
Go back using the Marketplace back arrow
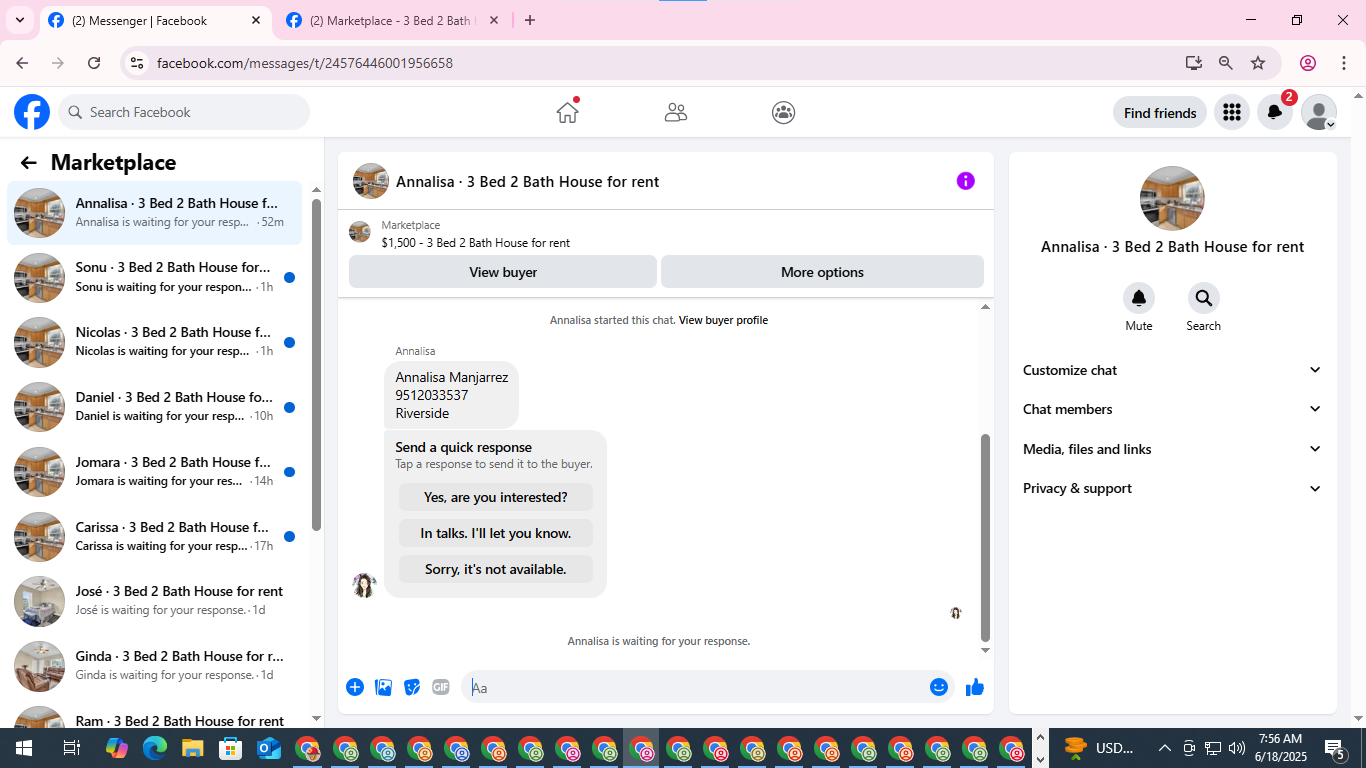(28, 163)
